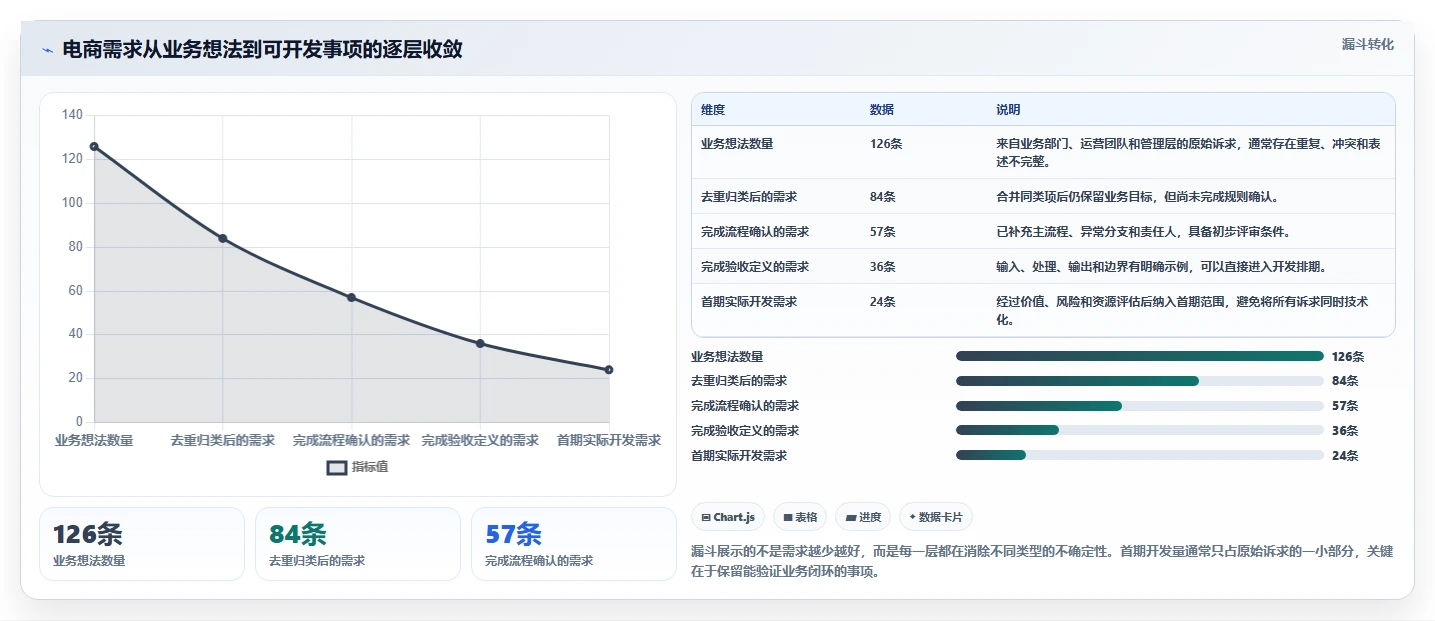Viewport: 1435px width, 621px height.
Task: Click the 57条 value beside progress bar
Action: coord(1345,406)
